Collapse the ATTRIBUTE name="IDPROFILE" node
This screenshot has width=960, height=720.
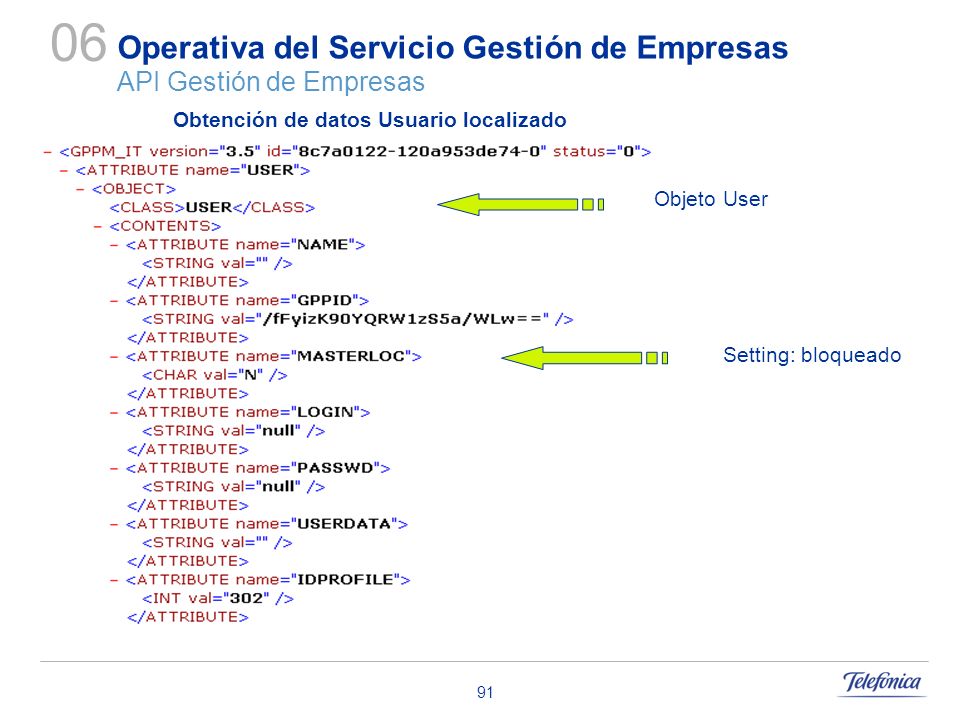coord(114,580)
